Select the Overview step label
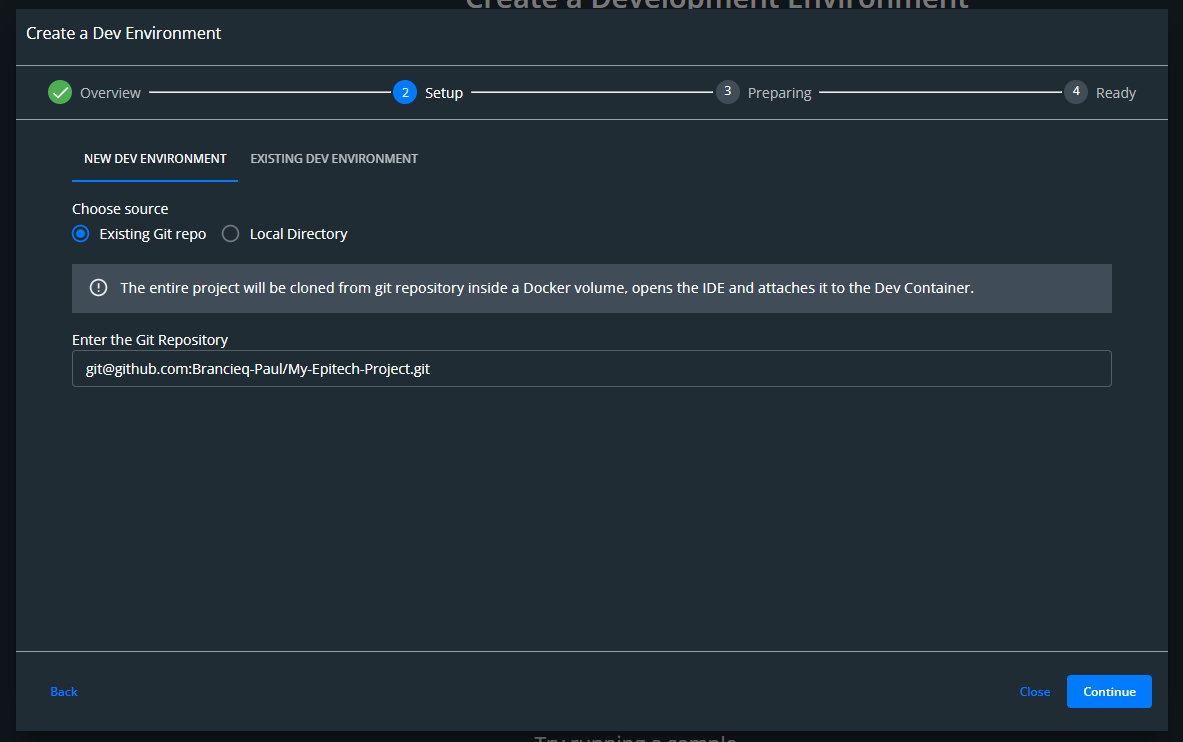 110,93
